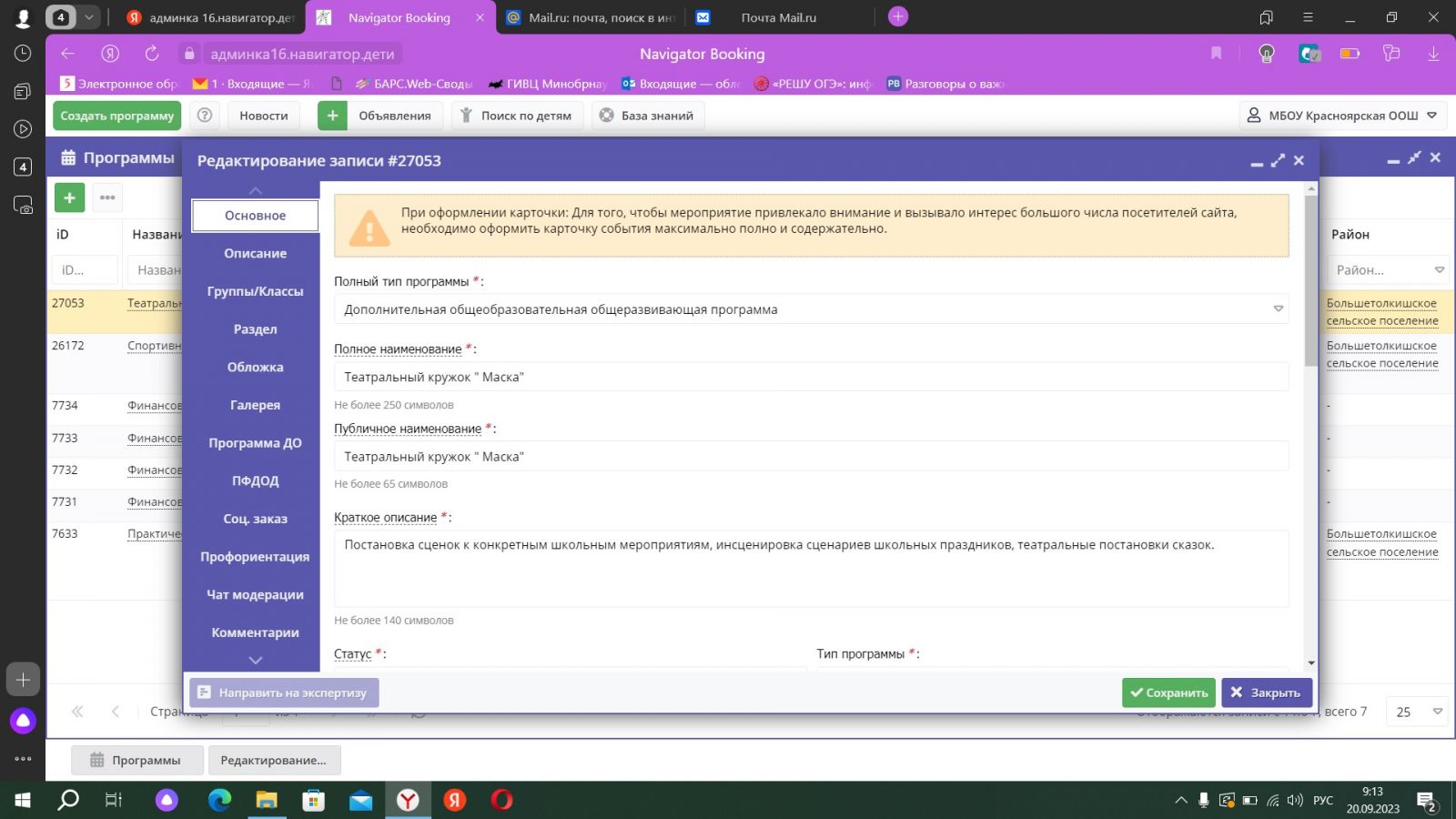Click the Сохранить button
1456x819 pixels.
(x=1168, y=693)
